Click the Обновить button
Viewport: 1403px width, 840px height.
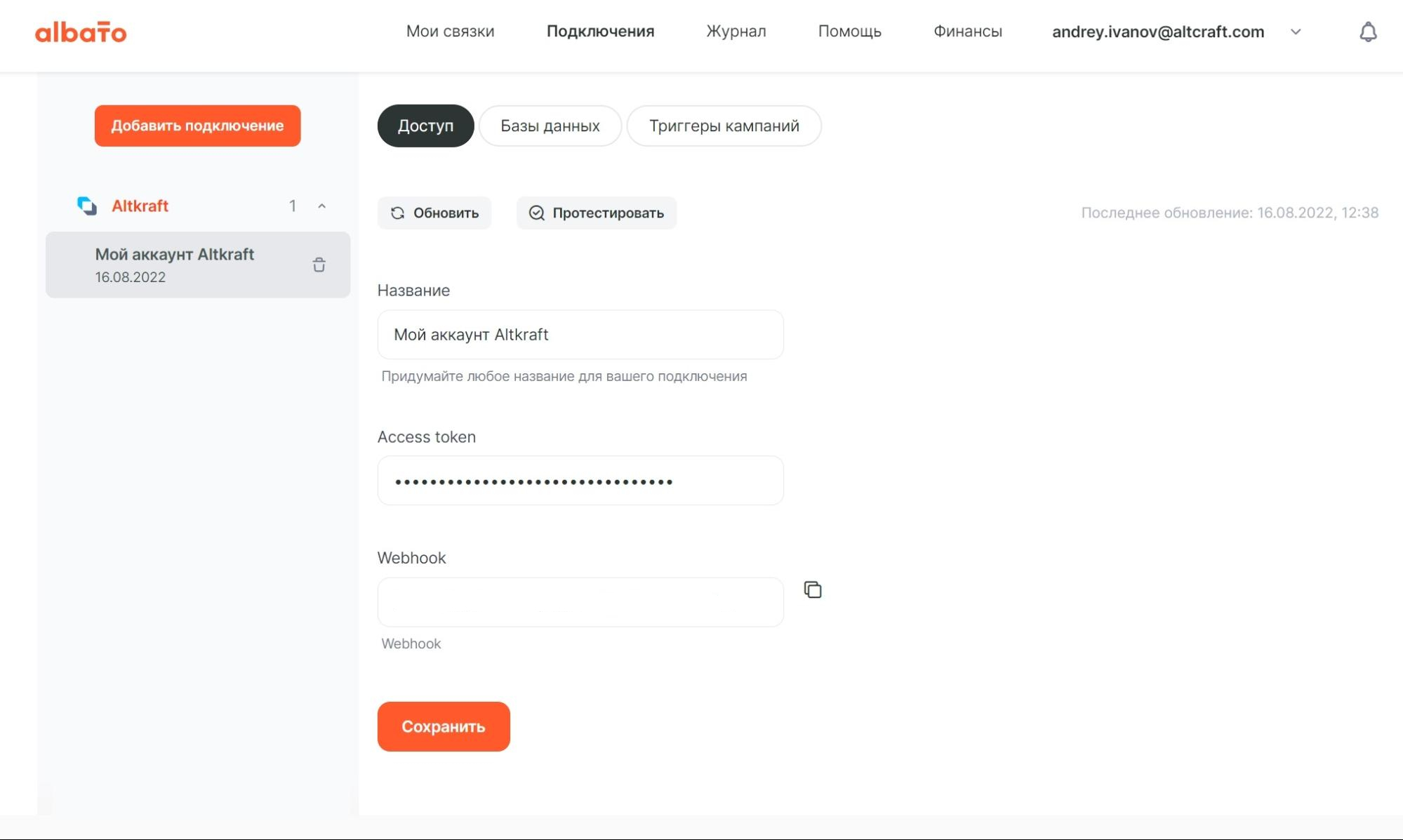coord(434,213)
